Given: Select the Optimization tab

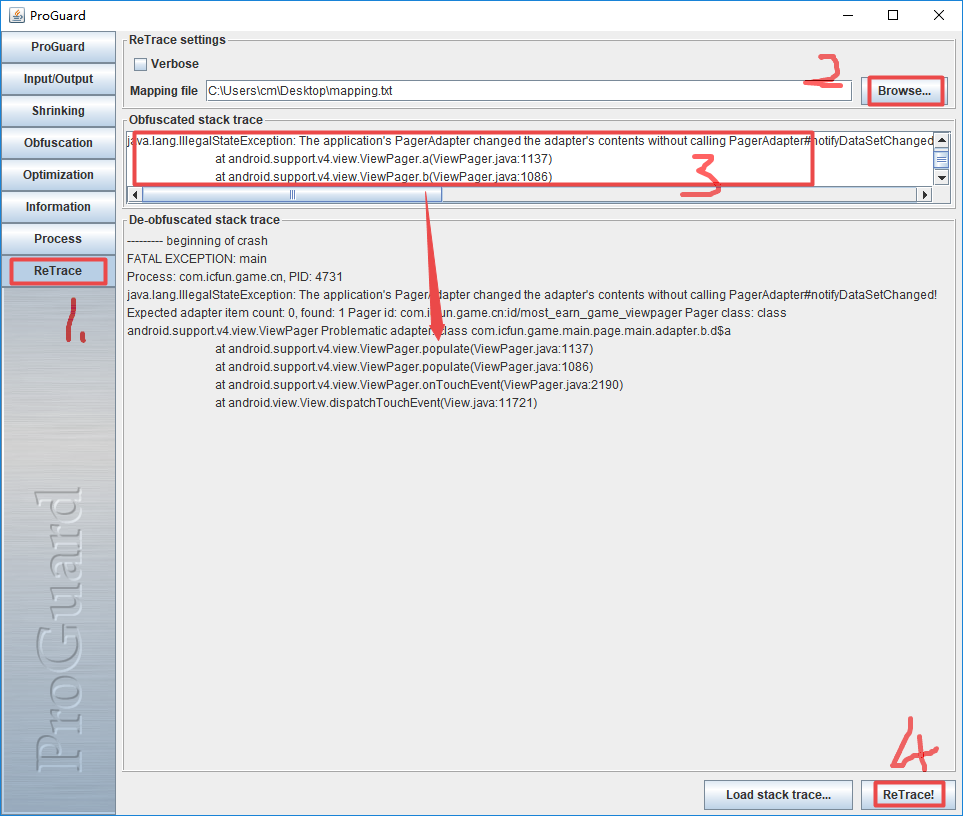Looking at the screenshot, I should coord(58,175).
